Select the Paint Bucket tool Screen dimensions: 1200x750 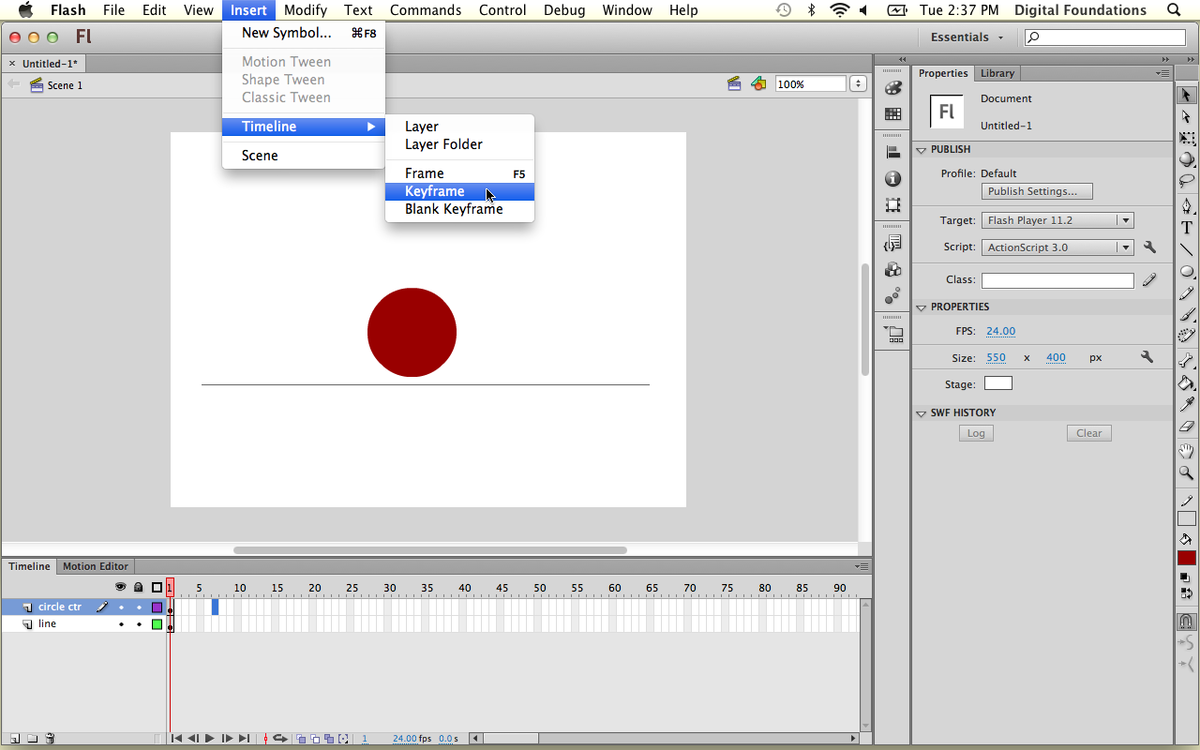tap(1186, 382)
